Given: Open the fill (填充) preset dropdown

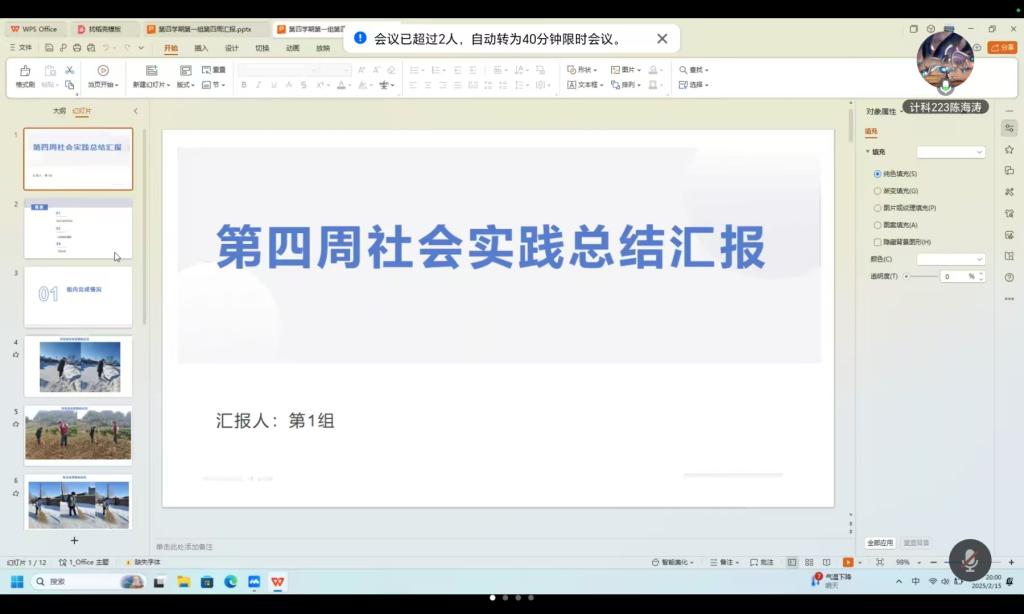Looking at the screenshot, I should point(951,152).
